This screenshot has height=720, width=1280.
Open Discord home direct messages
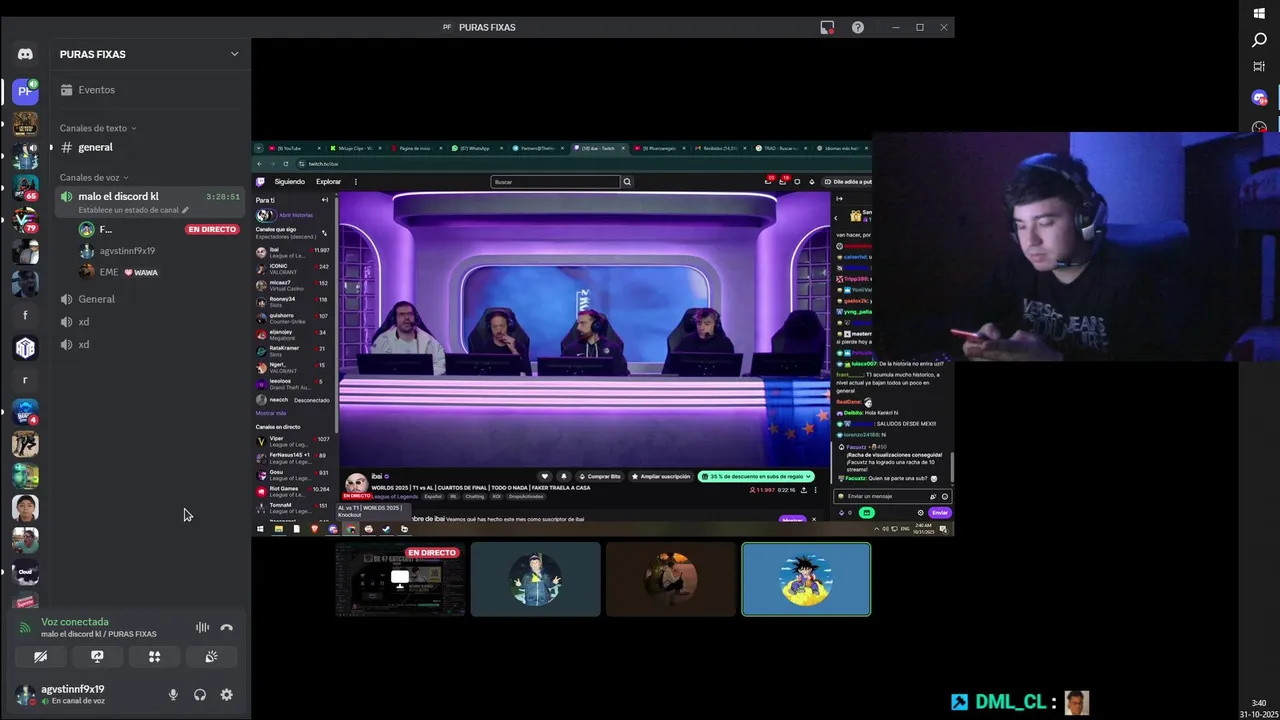[25, 54]
